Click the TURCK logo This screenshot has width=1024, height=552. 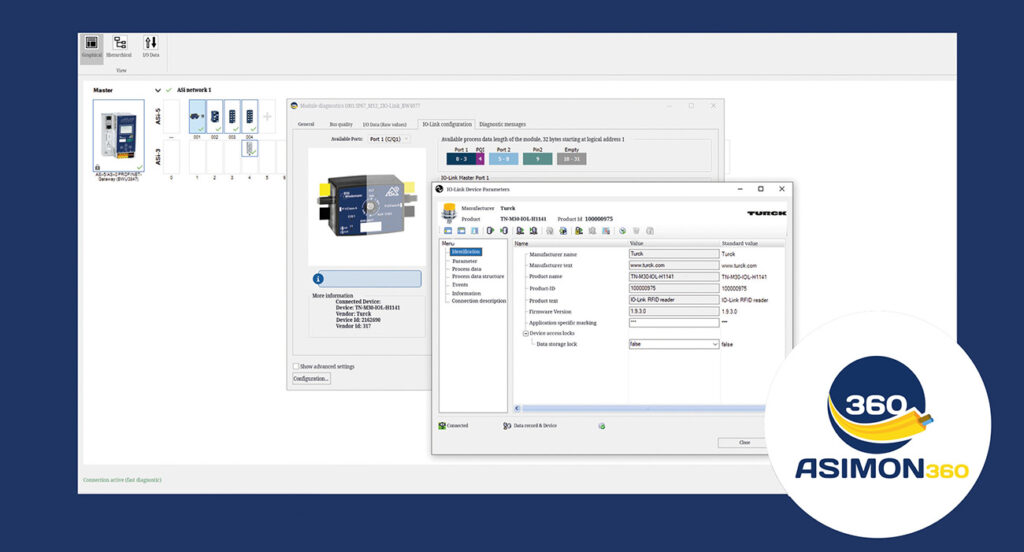point(766,213)
